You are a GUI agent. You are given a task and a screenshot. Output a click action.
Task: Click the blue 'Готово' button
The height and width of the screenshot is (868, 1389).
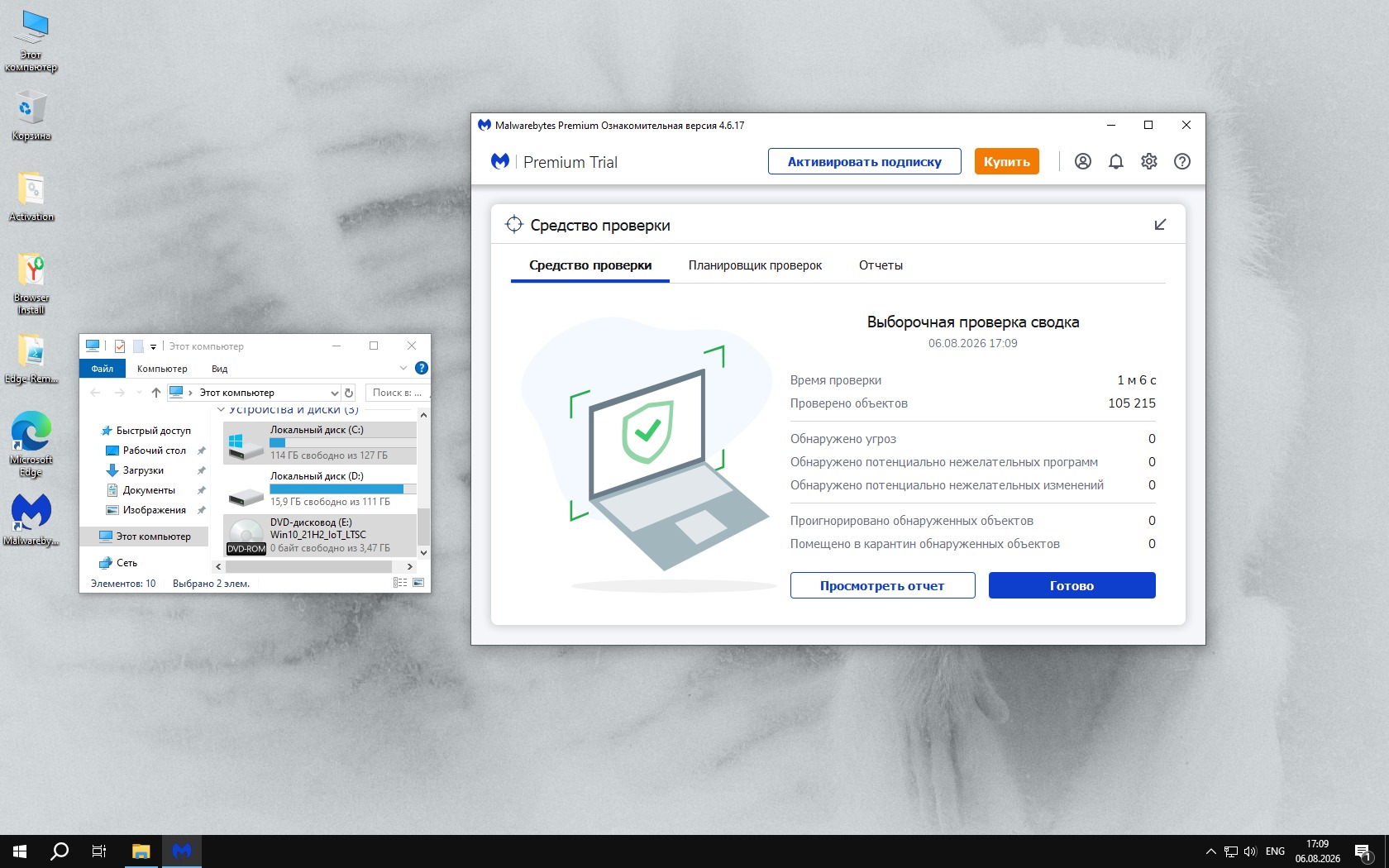click(x=1072, y=585)
